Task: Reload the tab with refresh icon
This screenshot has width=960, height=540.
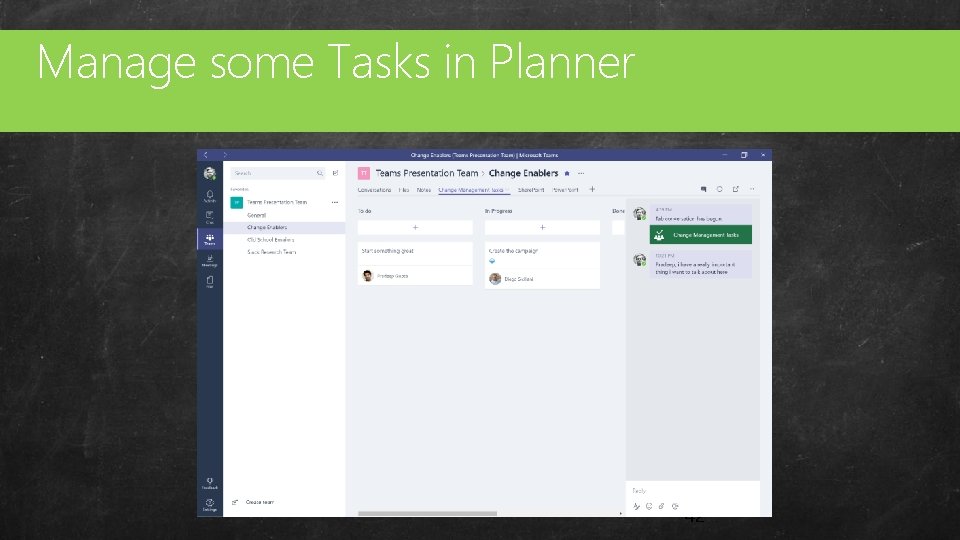Action: (719, 189)
